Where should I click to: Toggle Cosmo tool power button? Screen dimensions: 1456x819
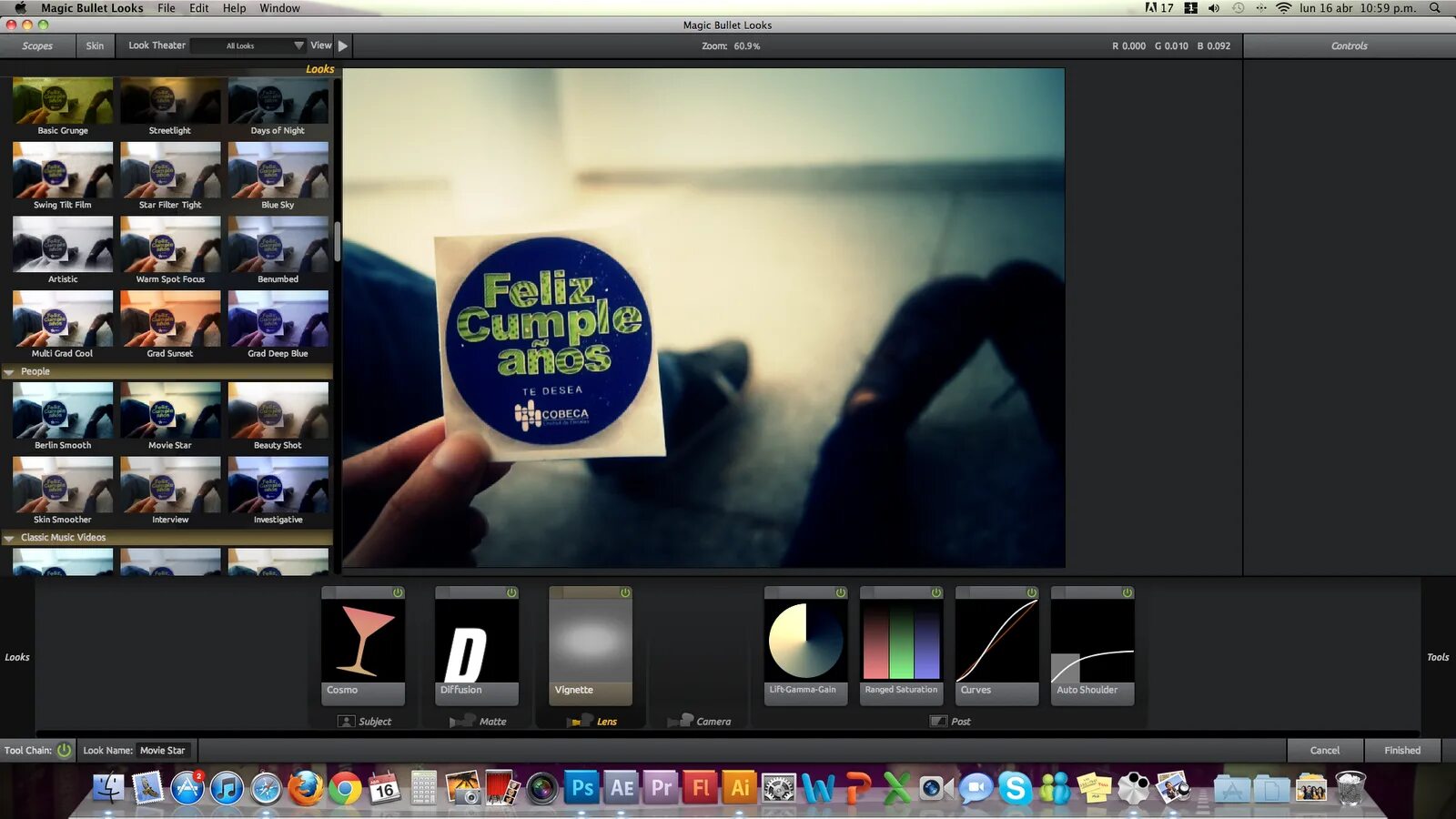[x=398, y=592]
